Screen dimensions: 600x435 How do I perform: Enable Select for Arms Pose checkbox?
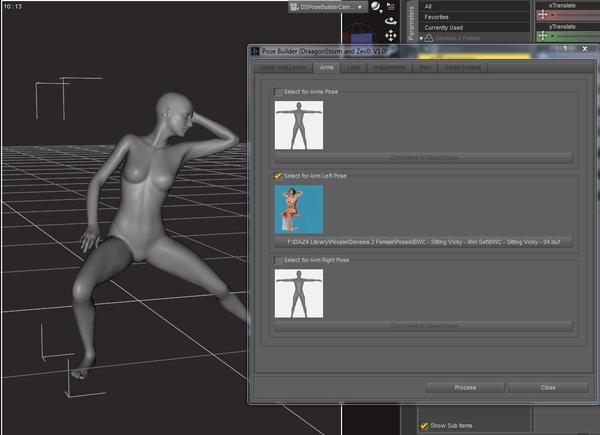click(279, 92)
